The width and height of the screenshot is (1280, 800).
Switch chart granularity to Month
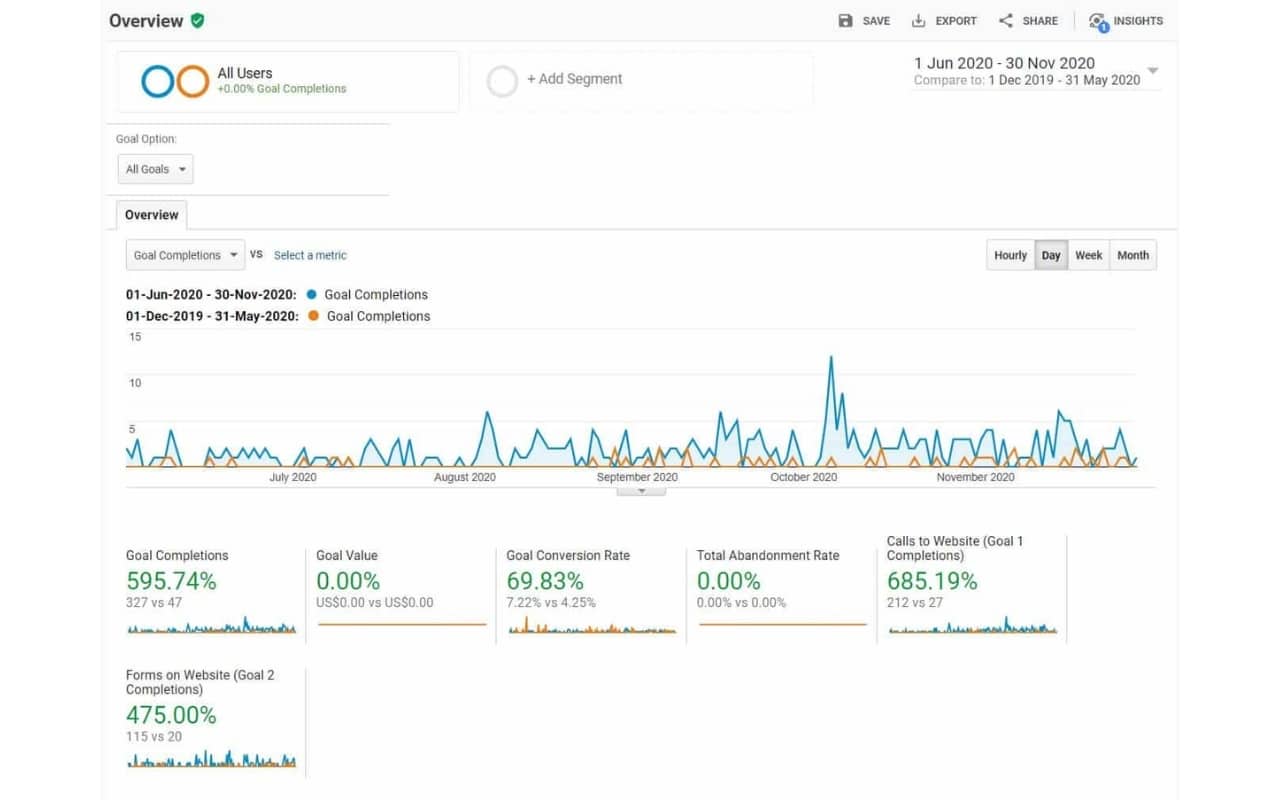click(1132, 255)
